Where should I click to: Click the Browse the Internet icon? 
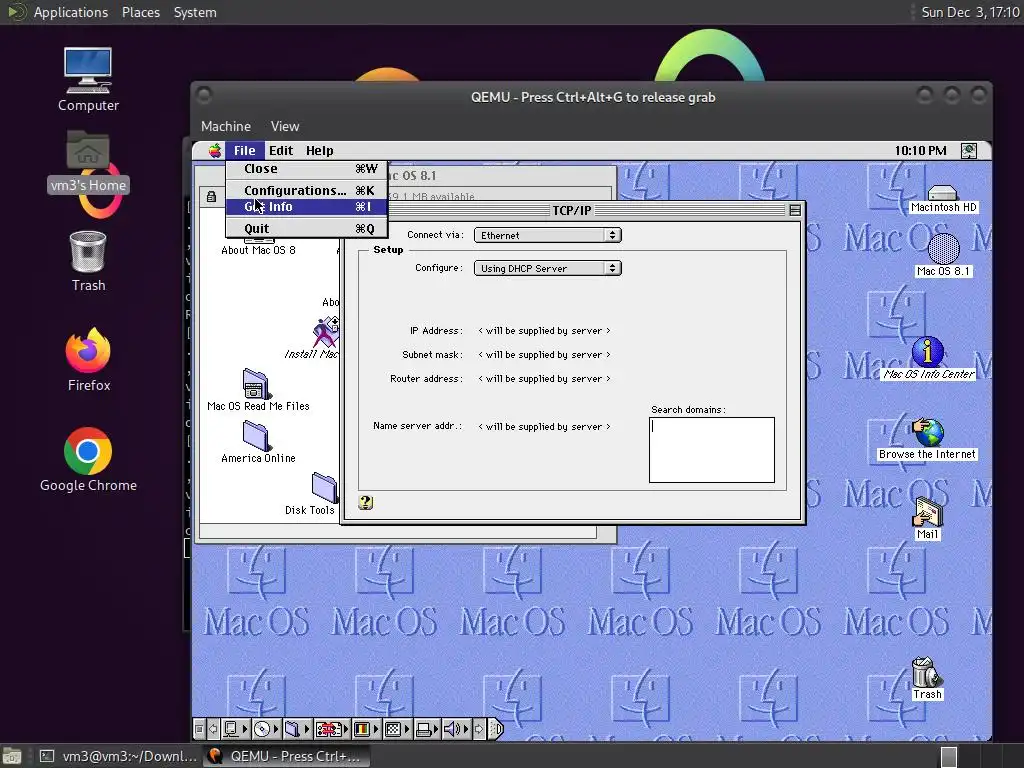tap(927, 439)
